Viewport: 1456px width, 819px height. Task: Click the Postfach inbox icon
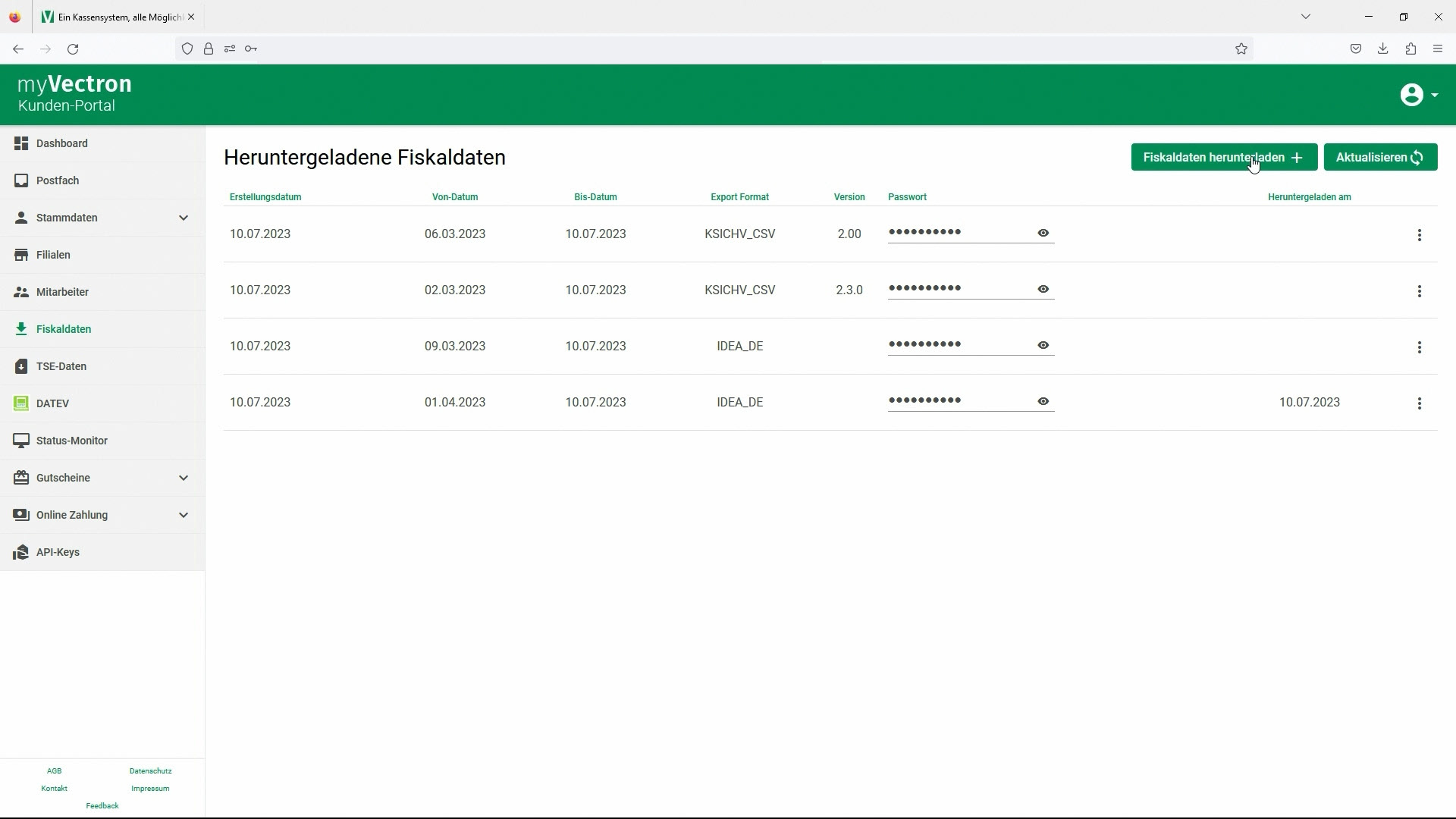click(21, 180)
